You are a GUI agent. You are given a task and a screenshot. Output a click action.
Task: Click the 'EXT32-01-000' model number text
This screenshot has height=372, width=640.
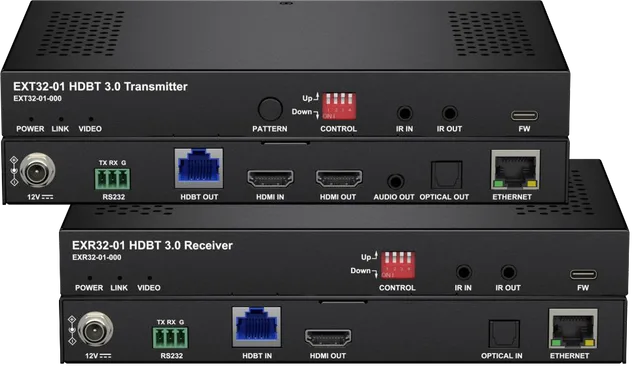tap(38, 98)
